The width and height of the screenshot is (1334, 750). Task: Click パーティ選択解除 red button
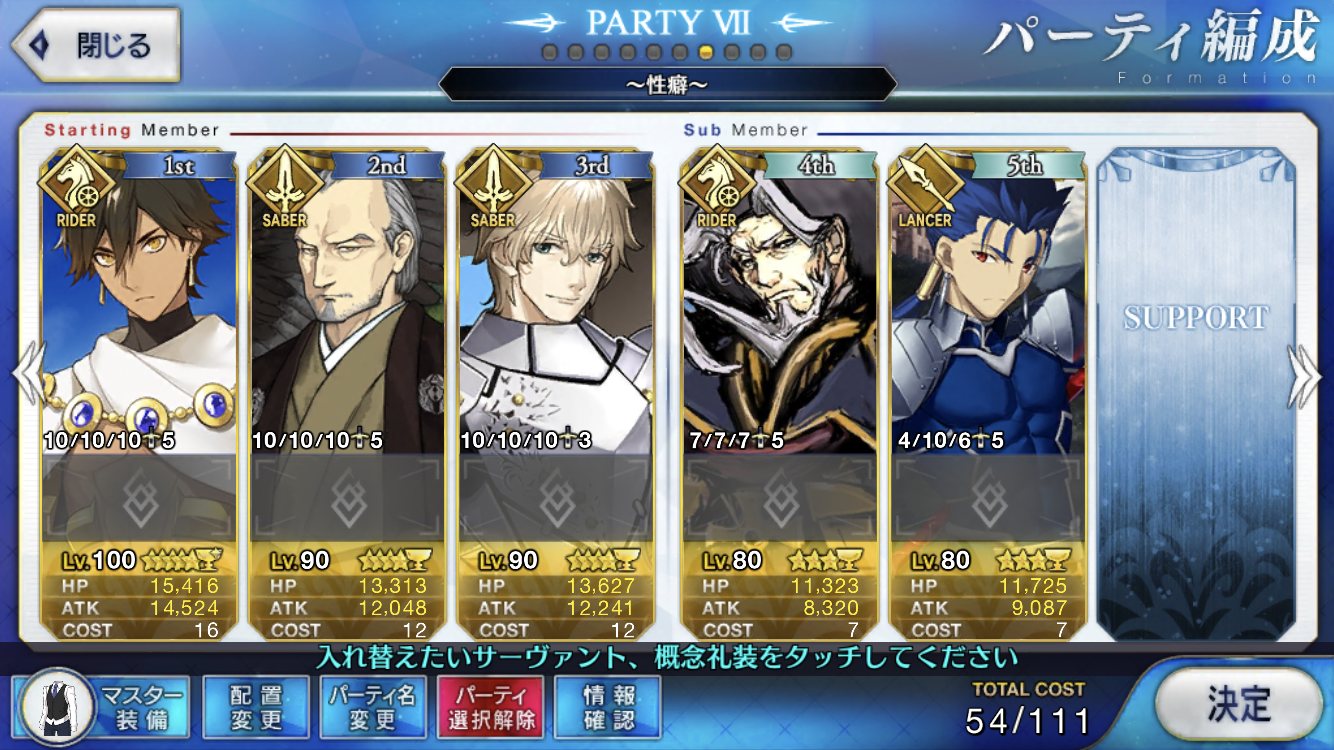pos(490,706)
